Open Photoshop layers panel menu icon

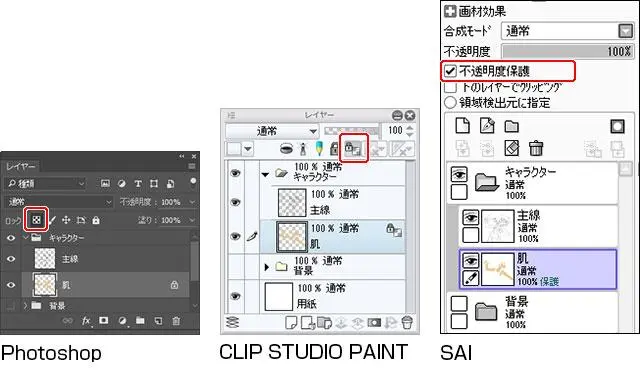pos(192,166)
